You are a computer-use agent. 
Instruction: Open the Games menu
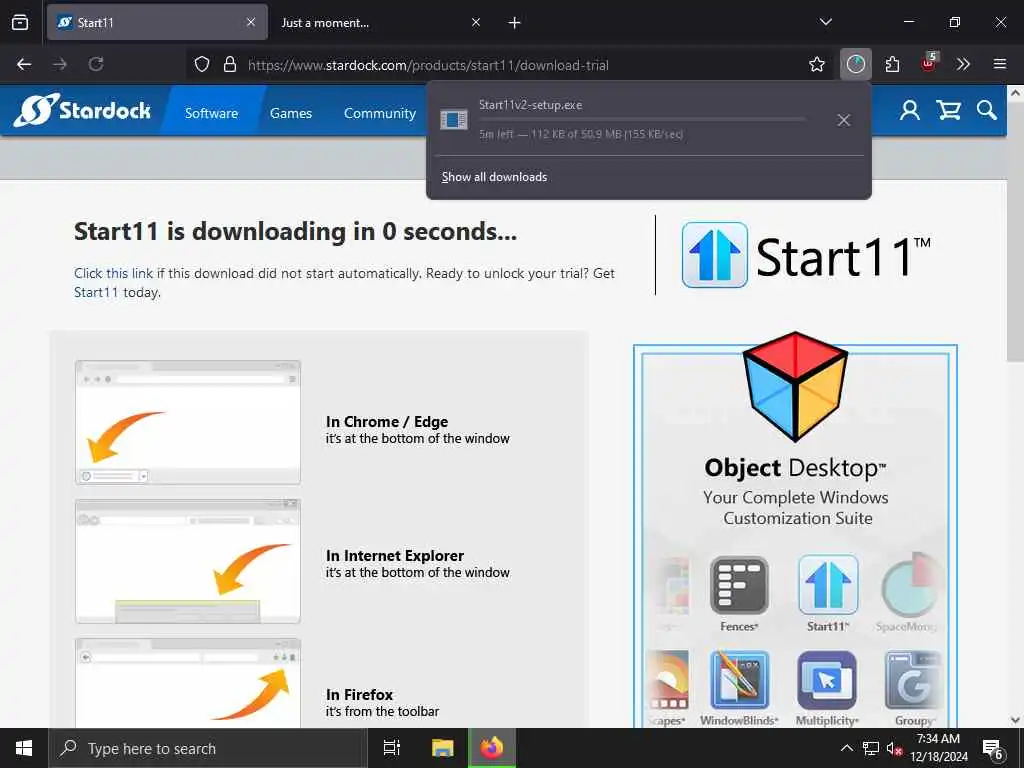(x=291, y=112)
